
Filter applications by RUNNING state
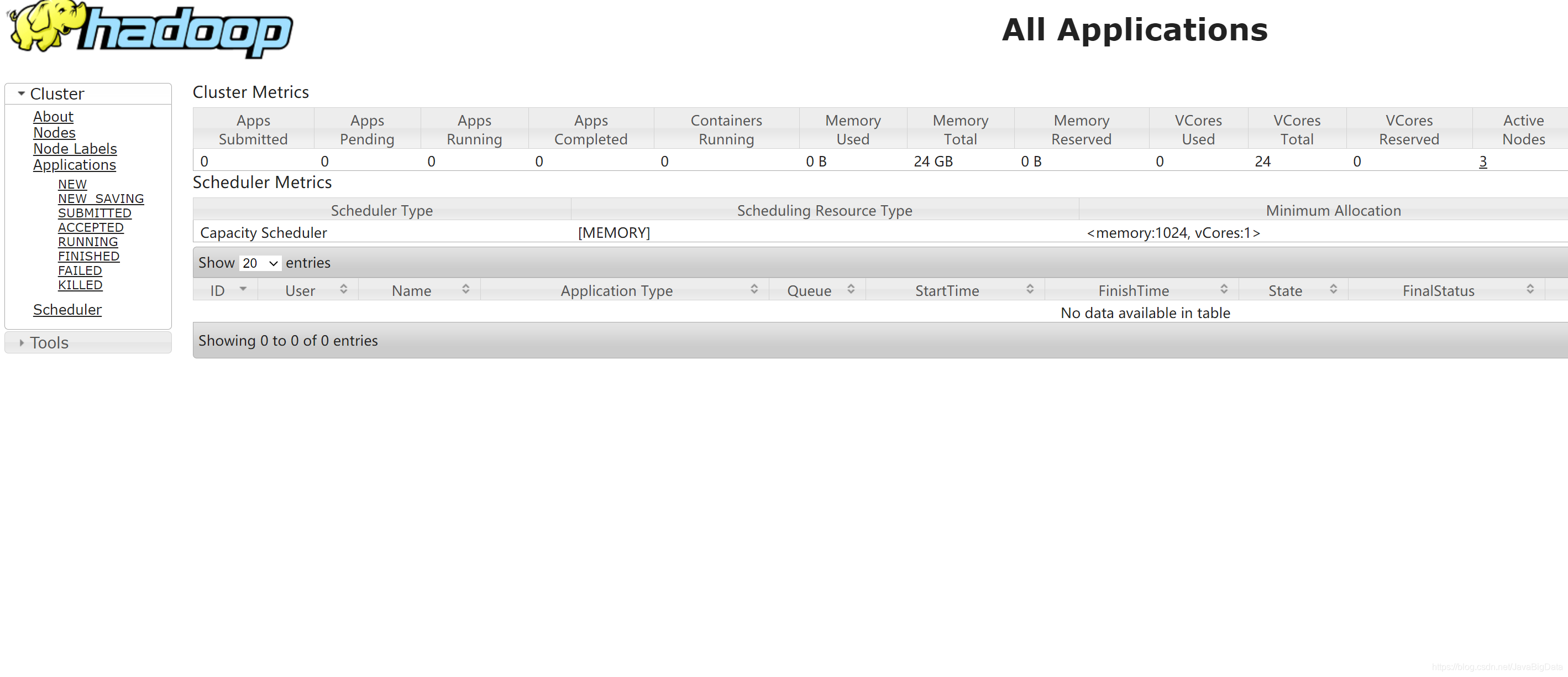coord(88,242)
